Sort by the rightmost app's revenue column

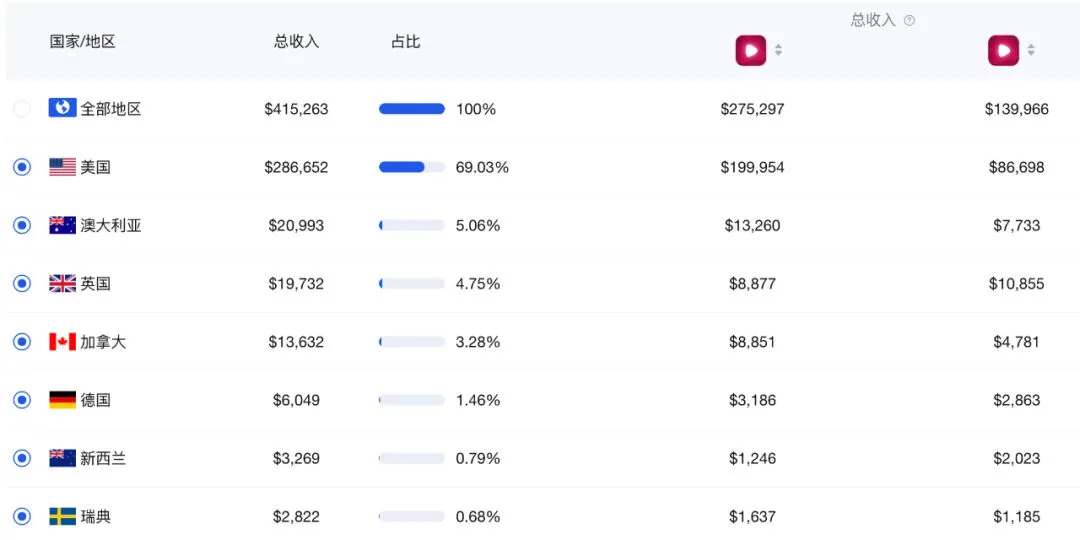coord(1031,50)
